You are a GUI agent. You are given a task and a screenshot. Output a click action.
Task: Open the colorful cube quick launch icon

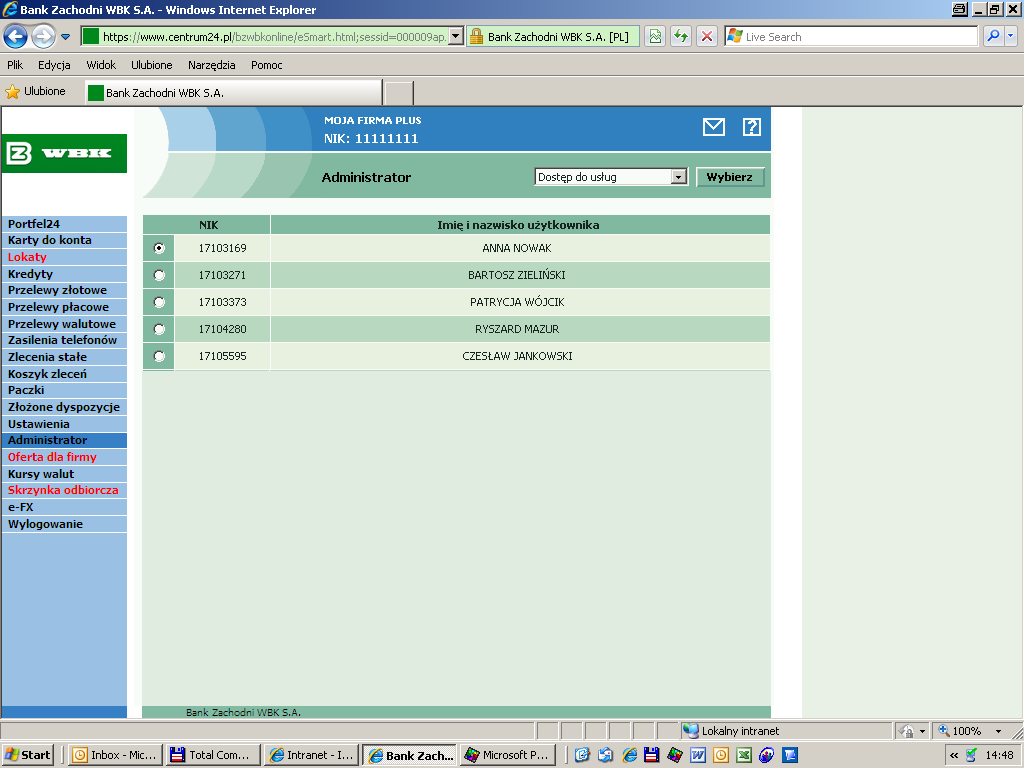[x=675, y=755]
